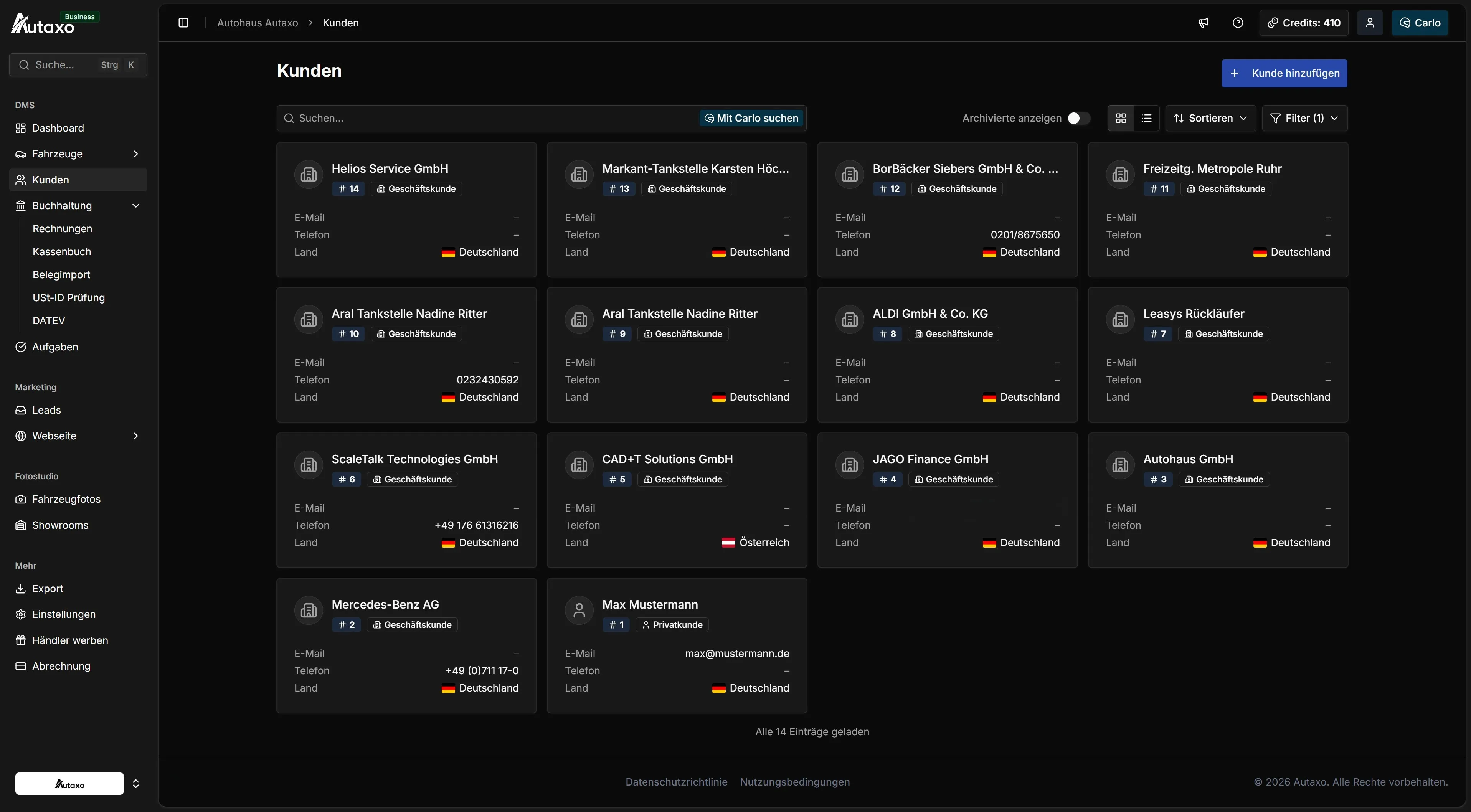Click JAGO Finance GmbH building icon
Viewport: 1471px width, 812px height.
[x=850, y=465]
